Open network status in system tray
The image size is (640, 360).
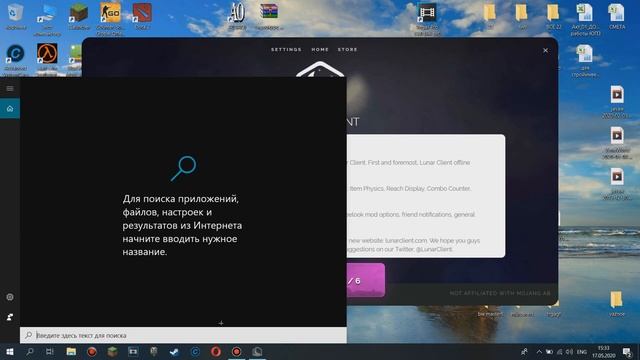click(559, 351)
